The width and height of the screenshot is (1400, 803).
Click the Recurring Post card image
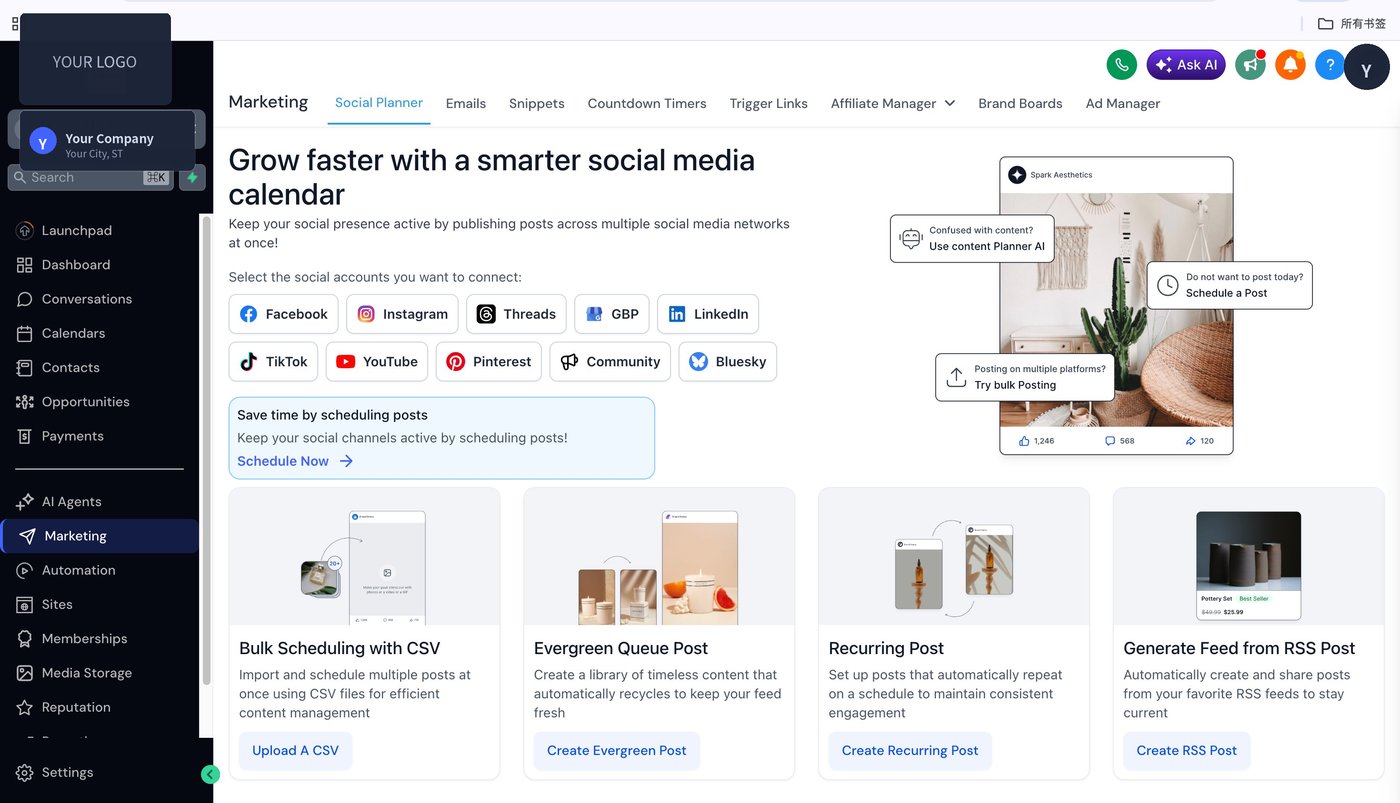(954, 557)
